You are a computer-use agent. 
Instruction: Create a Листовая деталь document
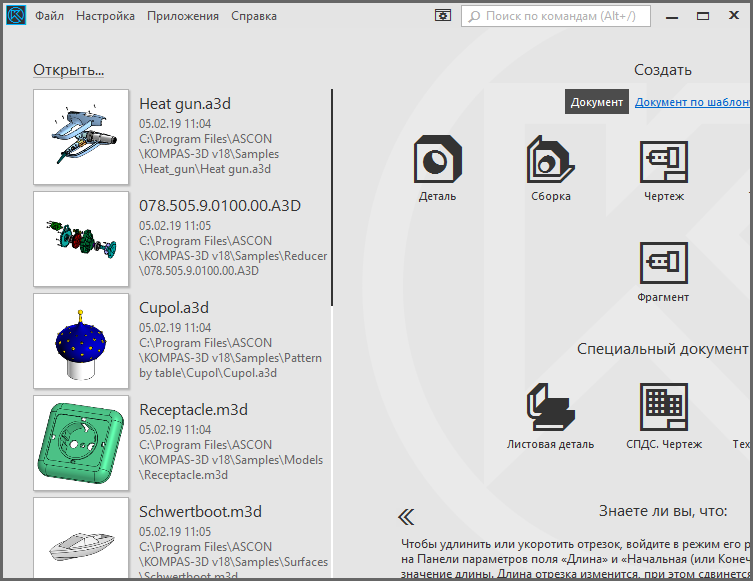point(550,416)
